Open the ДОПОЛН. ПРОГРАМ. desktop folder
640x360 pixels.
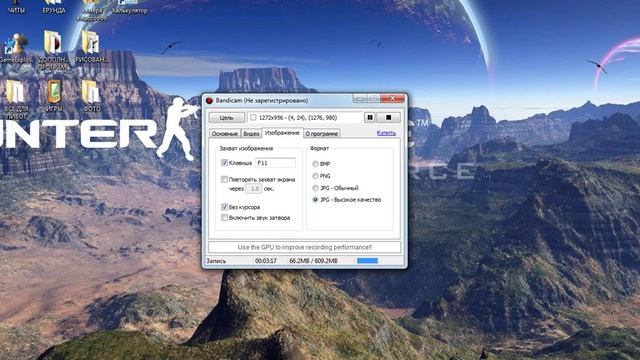click(x=53, y=50)
